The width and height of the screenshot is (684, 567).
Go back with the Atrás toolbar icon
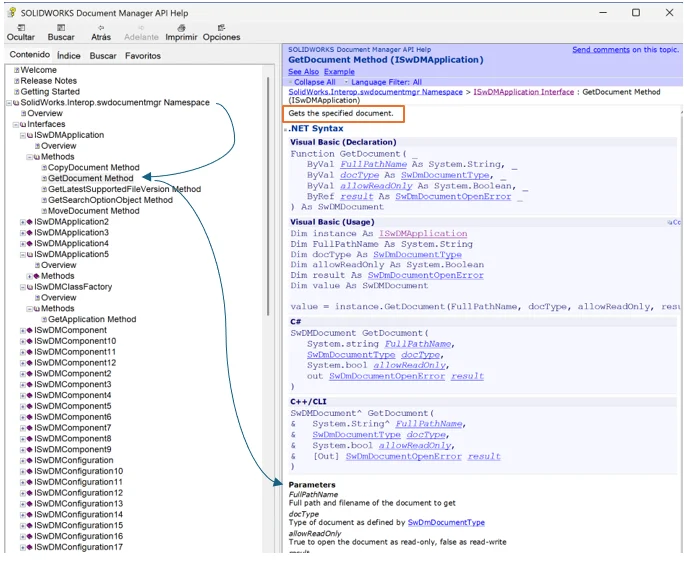point(101,28)
